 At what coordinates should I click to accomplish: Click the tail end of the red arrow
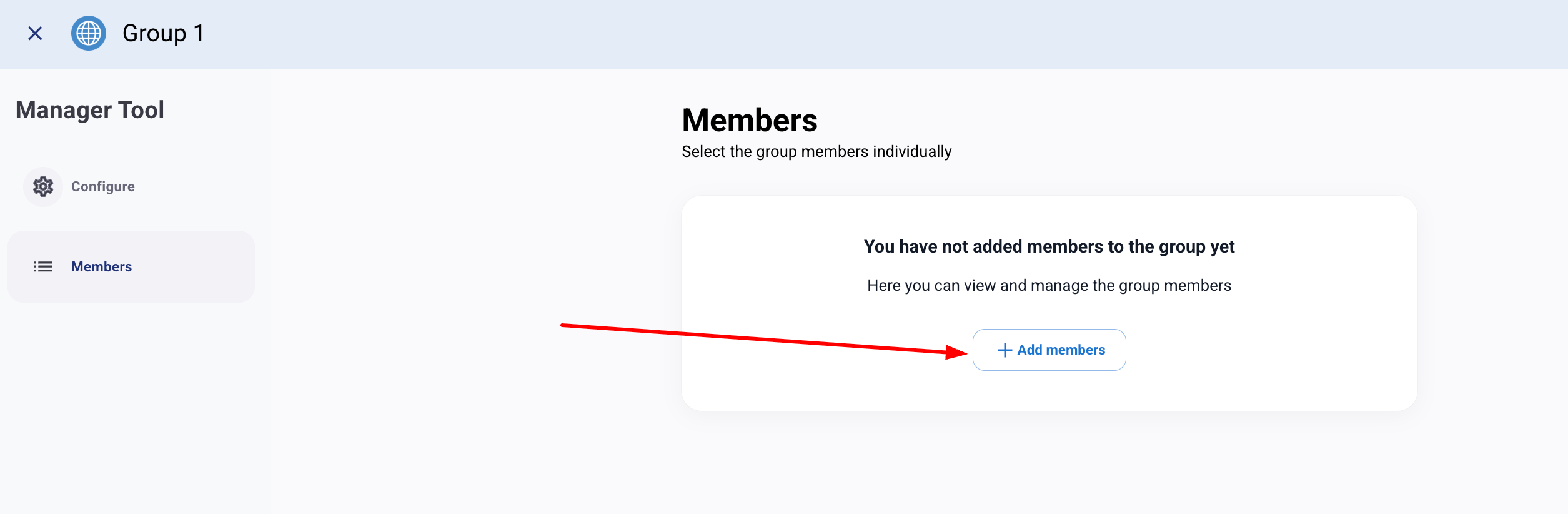565,325
